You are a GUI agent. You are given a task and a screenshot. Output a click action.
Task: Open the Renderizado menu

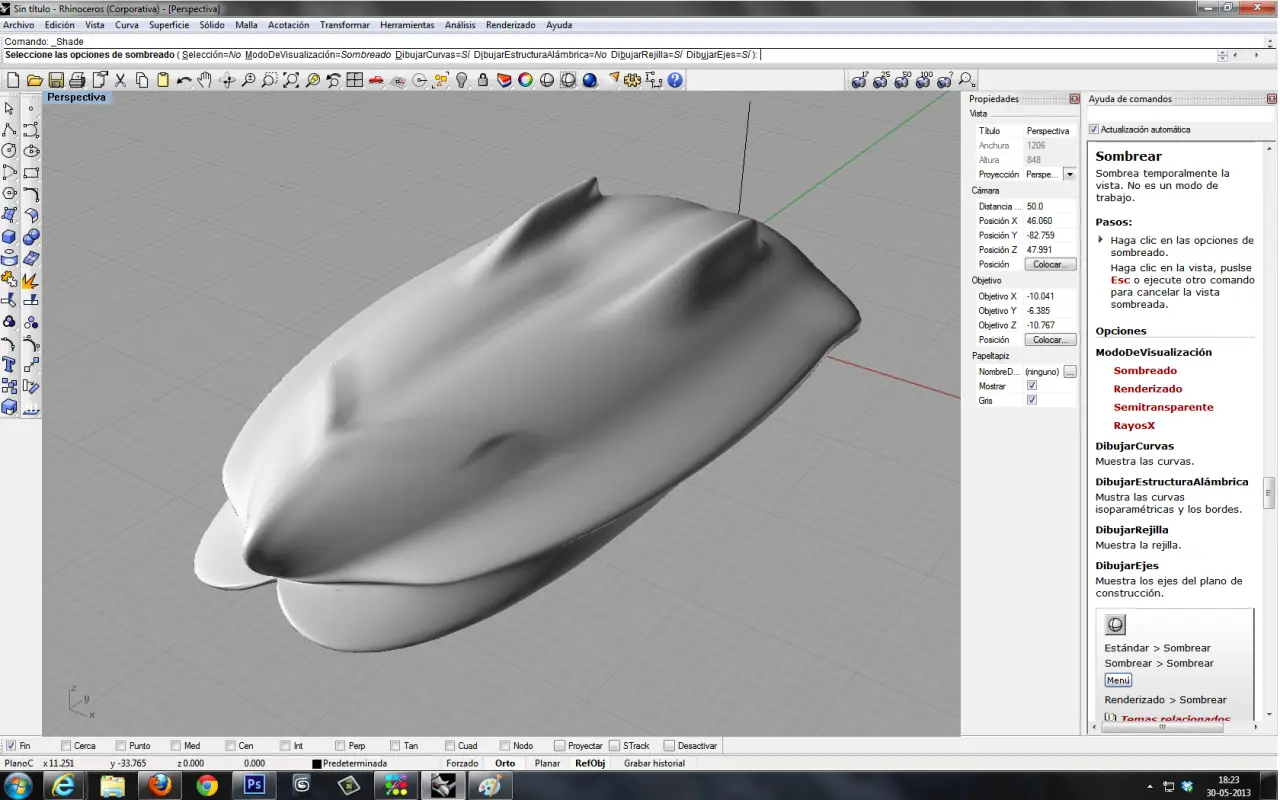pos(510,25)
